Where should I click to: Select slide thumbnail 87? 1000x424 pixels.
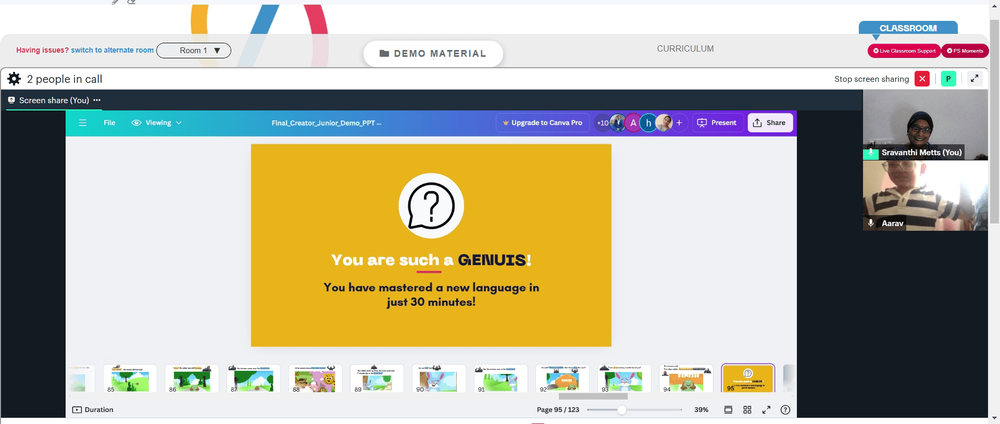pos(254,378)
